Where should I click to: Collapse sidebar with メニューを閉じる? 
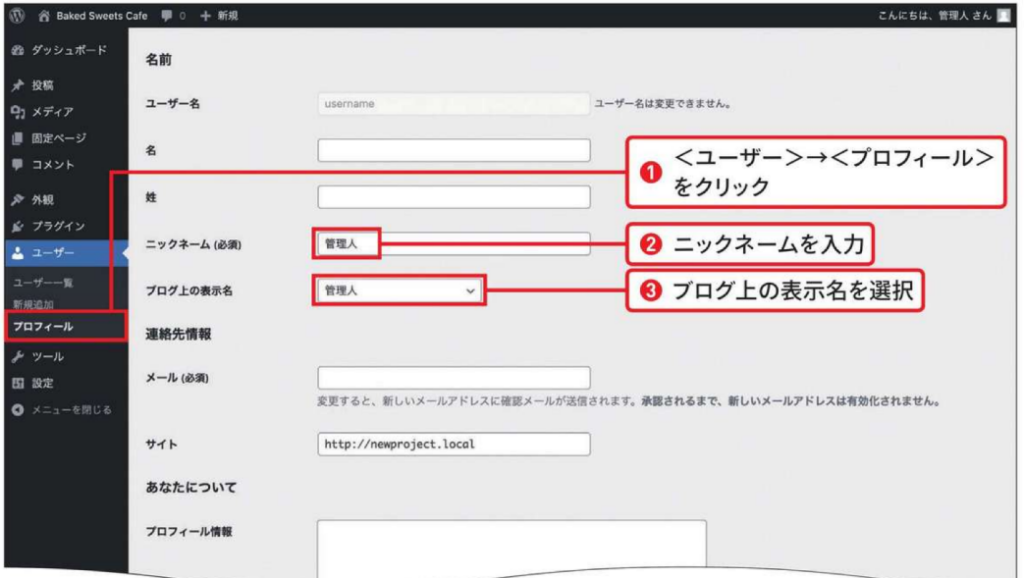tap(68, 409)
